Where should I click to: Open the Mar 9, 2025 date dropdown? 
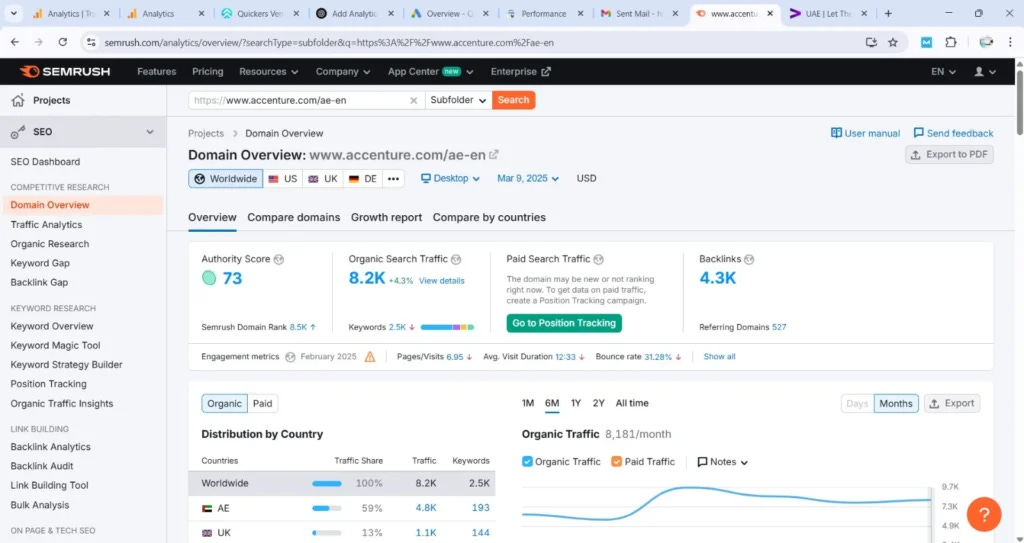click(x=528, y=178)
